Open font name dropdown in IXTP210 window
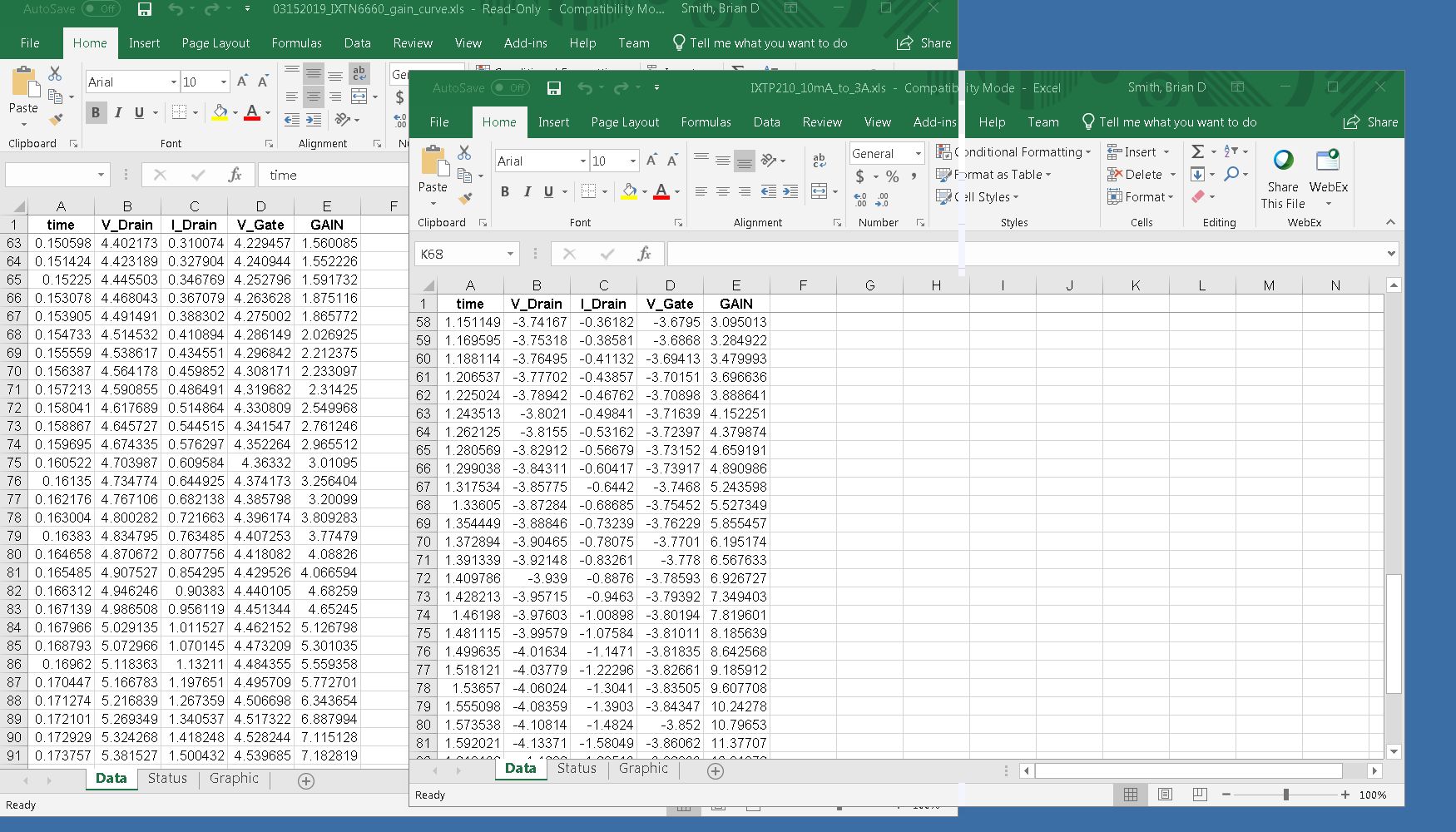 583,161
